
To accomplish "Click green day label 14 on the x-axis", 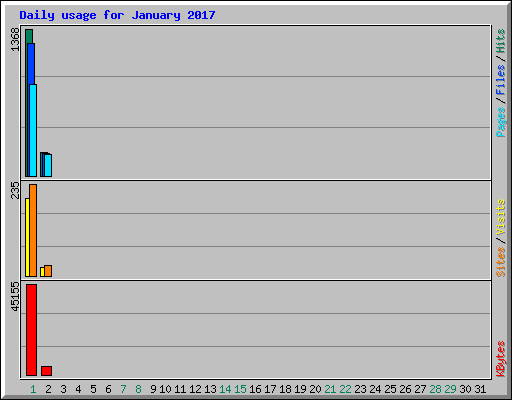I will (x=225, y=389).
